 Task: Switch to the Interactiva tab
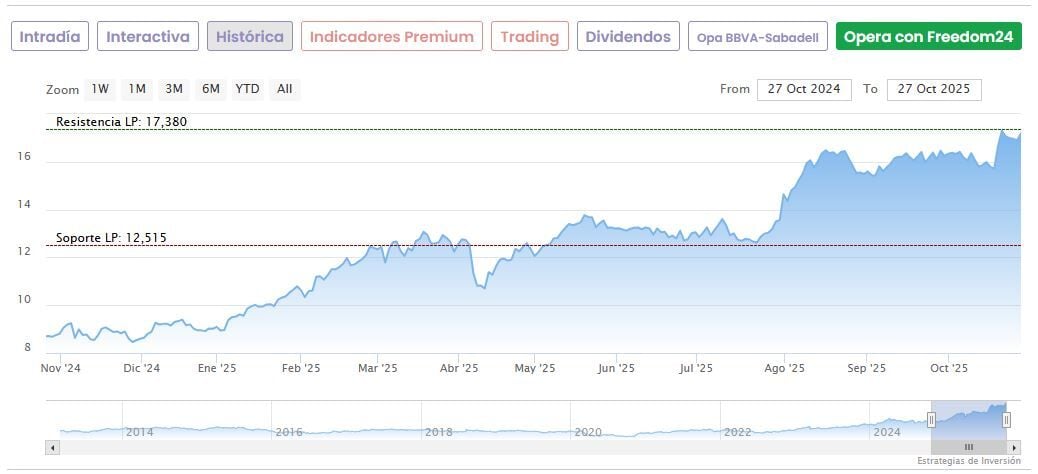click(x=148, y=37)
